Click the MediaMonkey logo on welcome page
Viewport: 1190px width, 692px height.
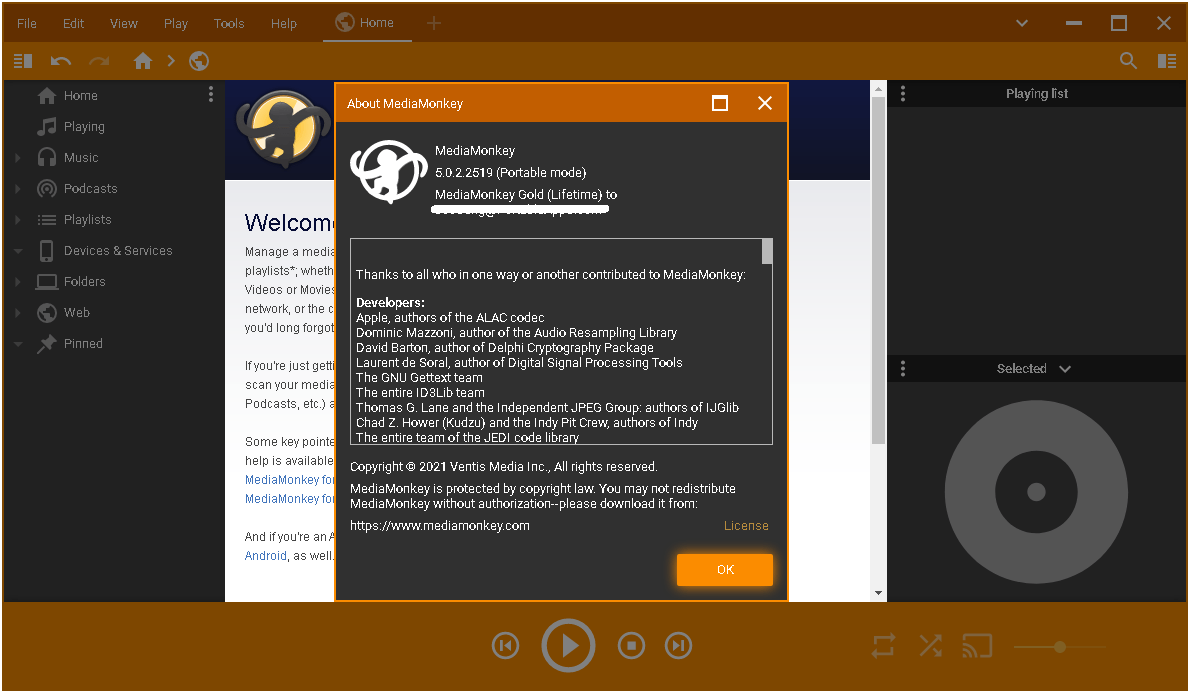coord(282,128)
